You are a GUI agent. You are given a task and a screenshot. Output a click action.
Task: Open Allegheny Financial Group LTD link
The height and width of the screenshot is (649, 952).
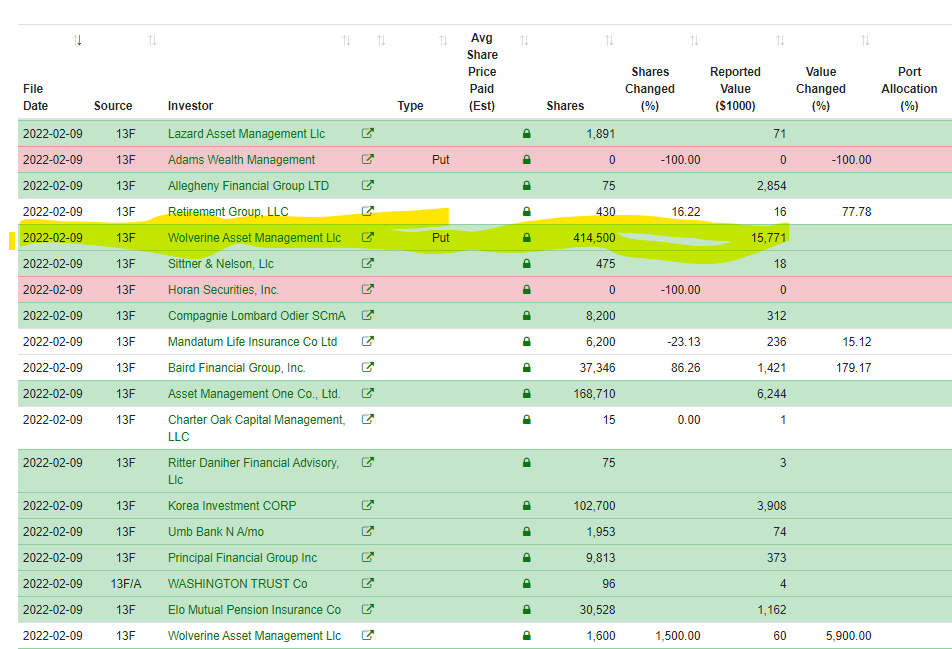(248, 186)
